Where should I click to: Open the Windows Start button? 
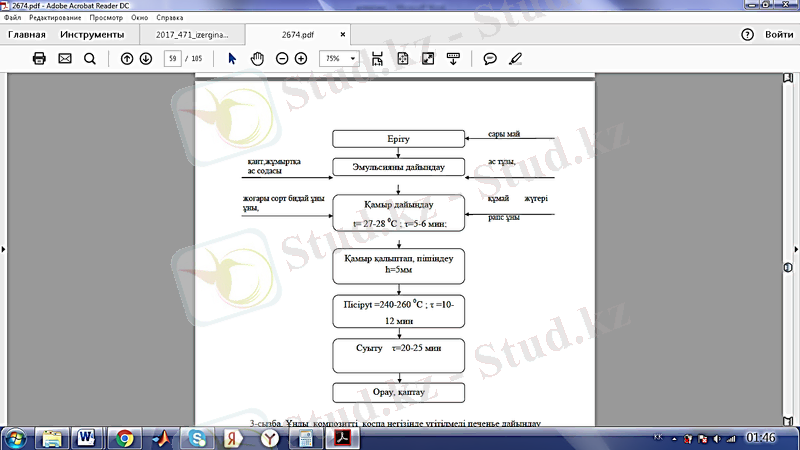pyautogui.click(x=15, y=439)
